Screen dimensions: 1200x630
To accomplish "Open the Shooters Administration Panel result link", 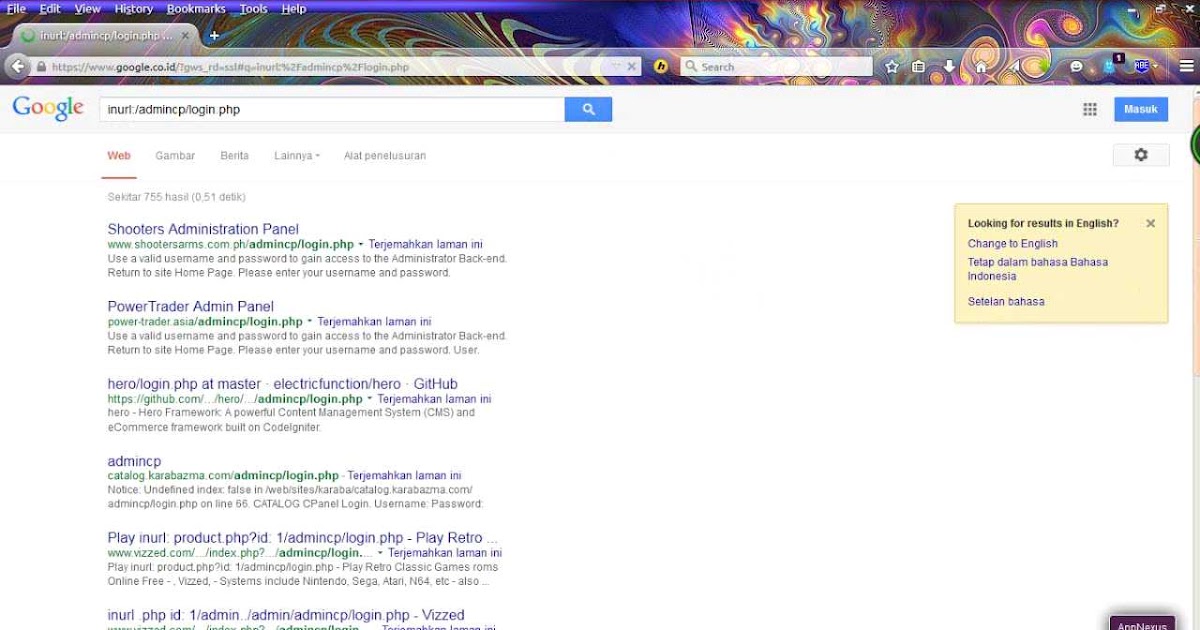I will pos(203,229).
